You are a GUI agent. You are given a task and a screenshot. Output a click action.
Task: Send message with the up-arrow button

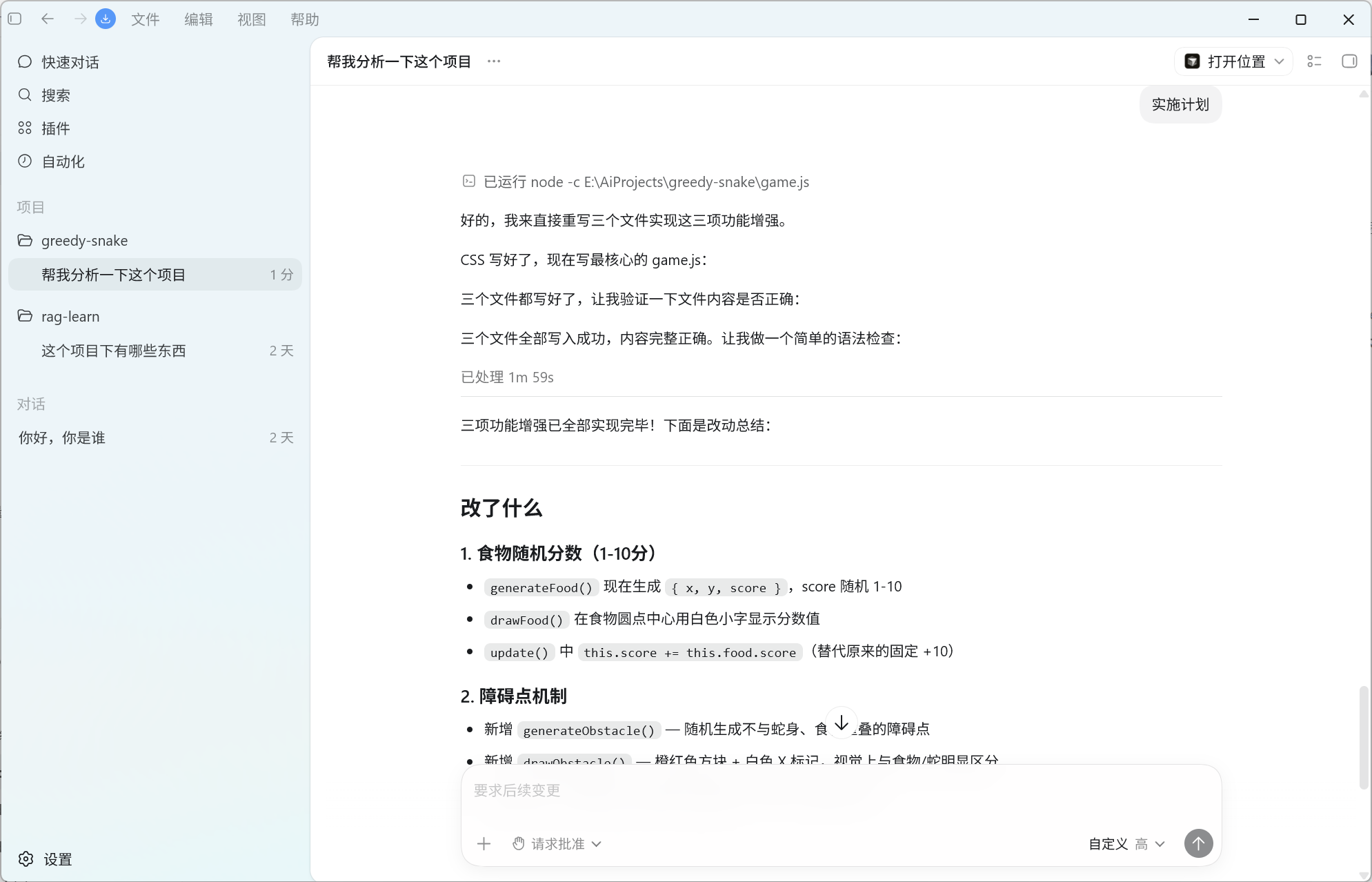pos(1199,843)
